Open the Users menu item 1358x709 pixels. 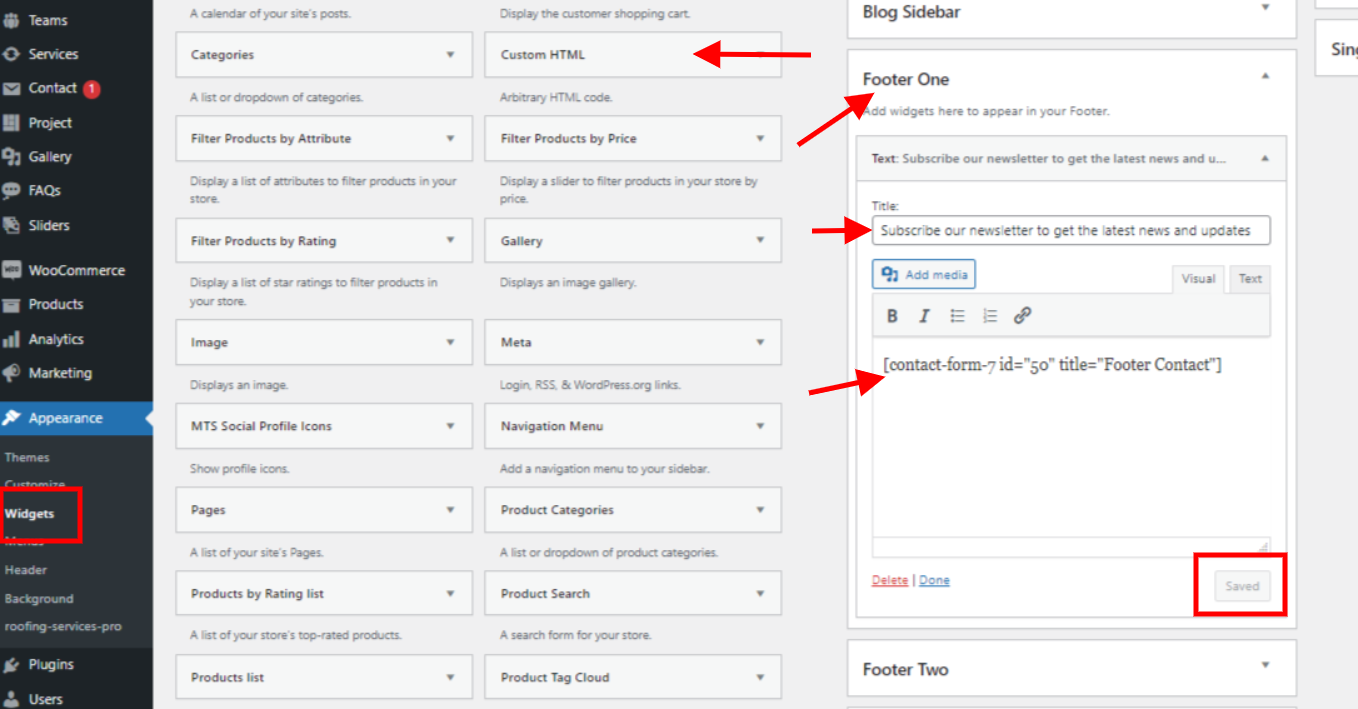coord(76,699)
